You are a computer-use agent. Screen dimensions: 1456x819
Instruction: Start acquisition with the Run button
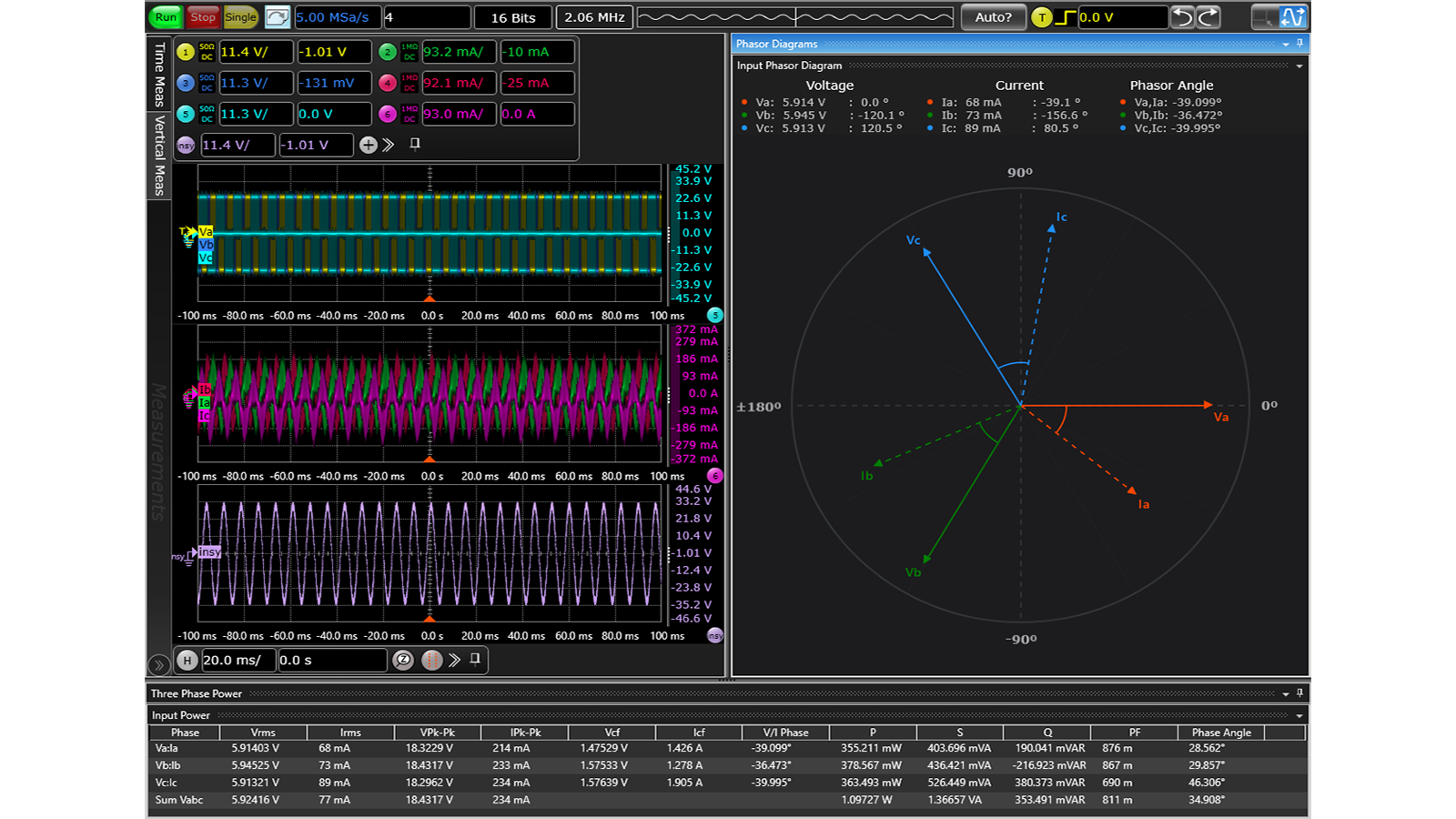165,16
